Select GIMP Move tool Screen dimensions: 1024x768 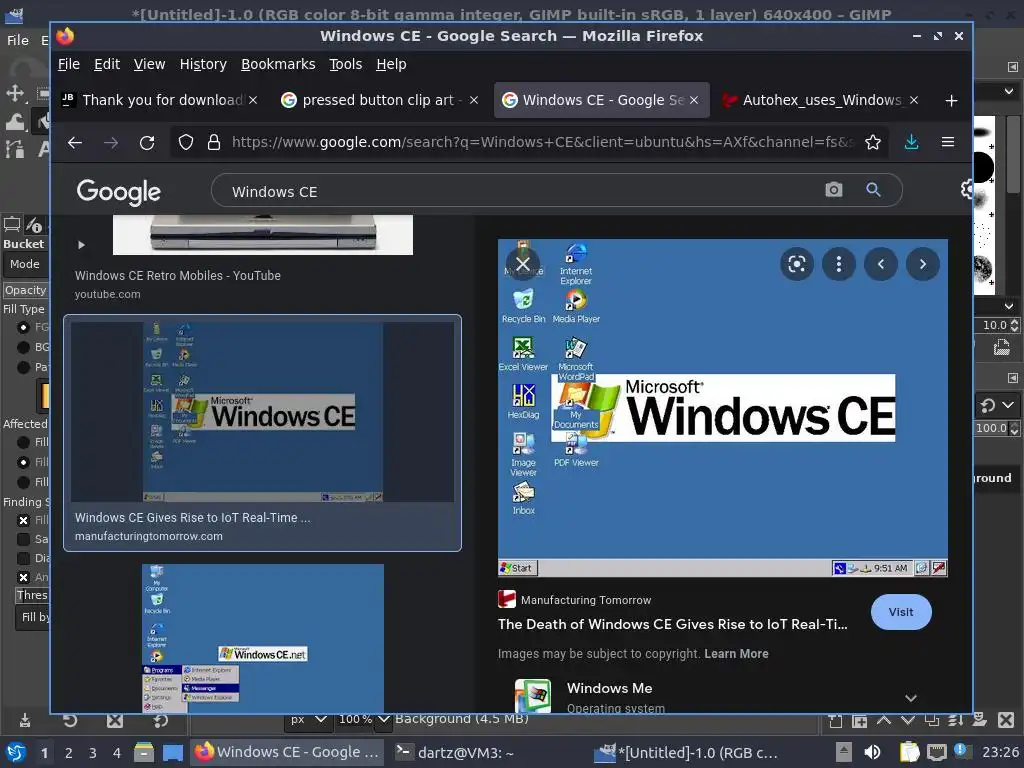15,93
